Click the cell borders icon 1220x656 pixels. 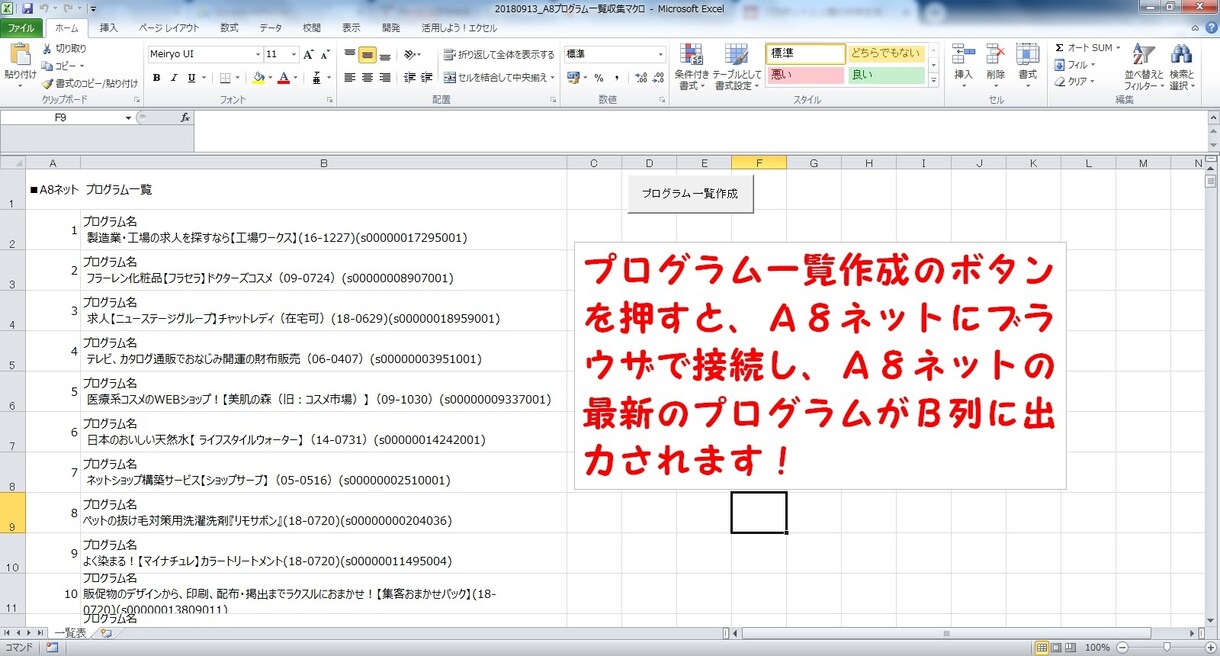click(x=225, y=78)
